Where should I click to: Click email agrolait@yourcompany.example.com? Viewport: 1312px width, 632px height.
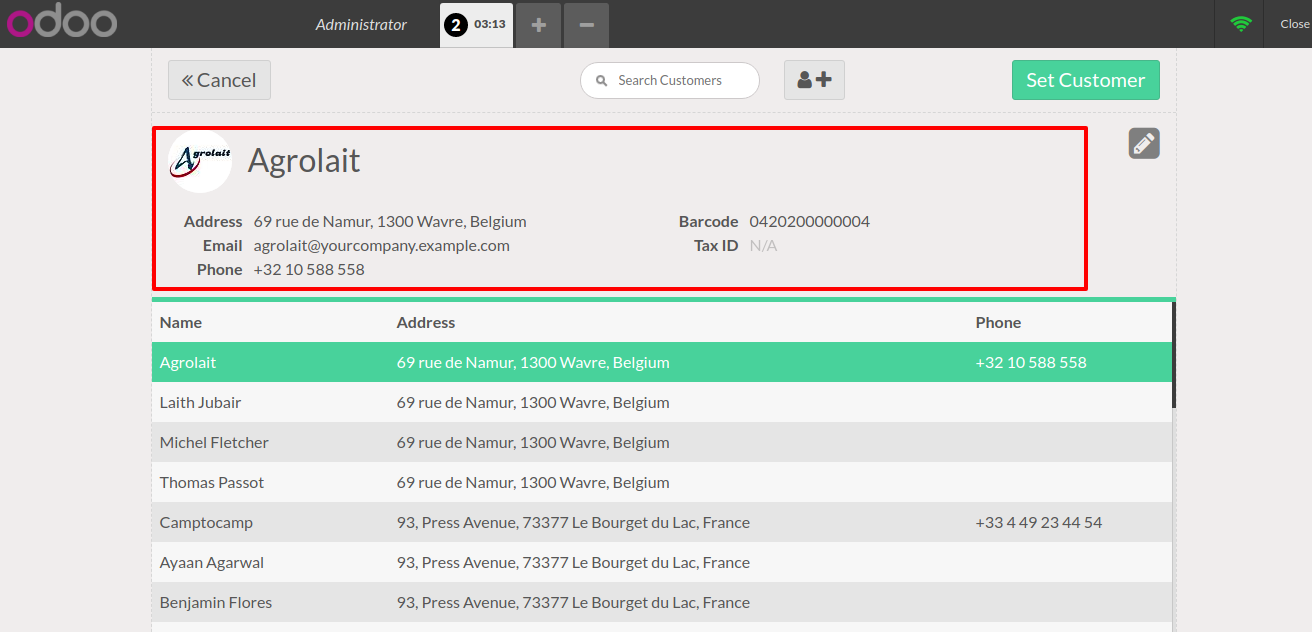[x=382, y=245]
